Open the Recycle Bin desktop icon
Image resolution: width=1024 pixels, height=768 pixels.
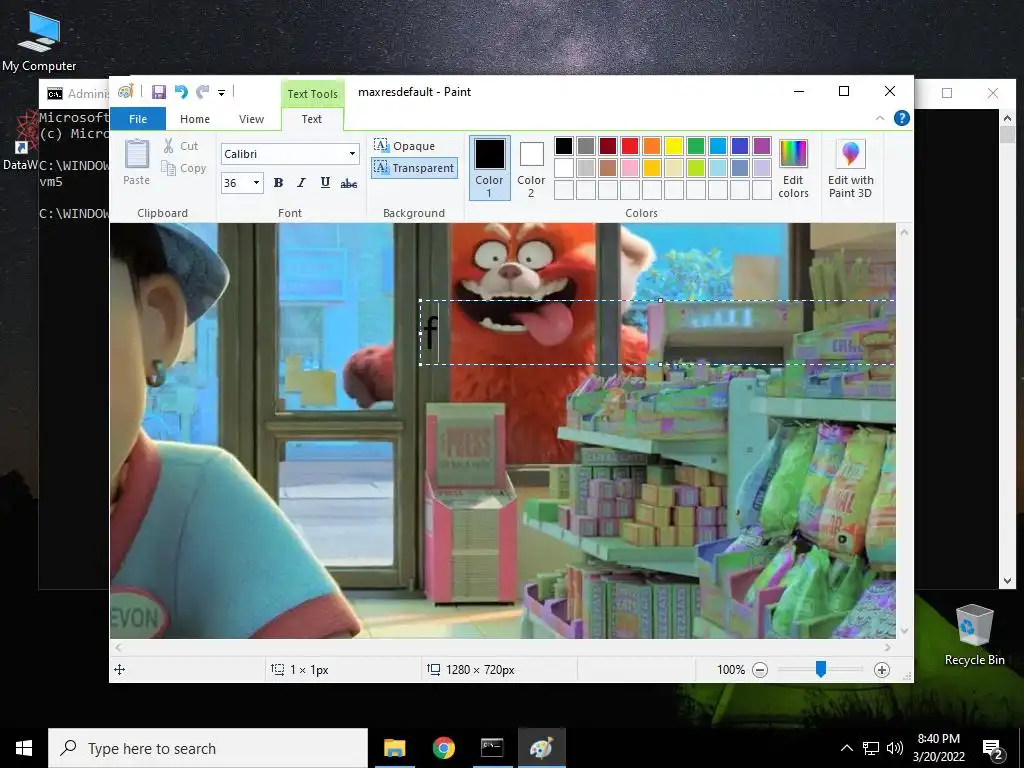[x=974, y=634]
